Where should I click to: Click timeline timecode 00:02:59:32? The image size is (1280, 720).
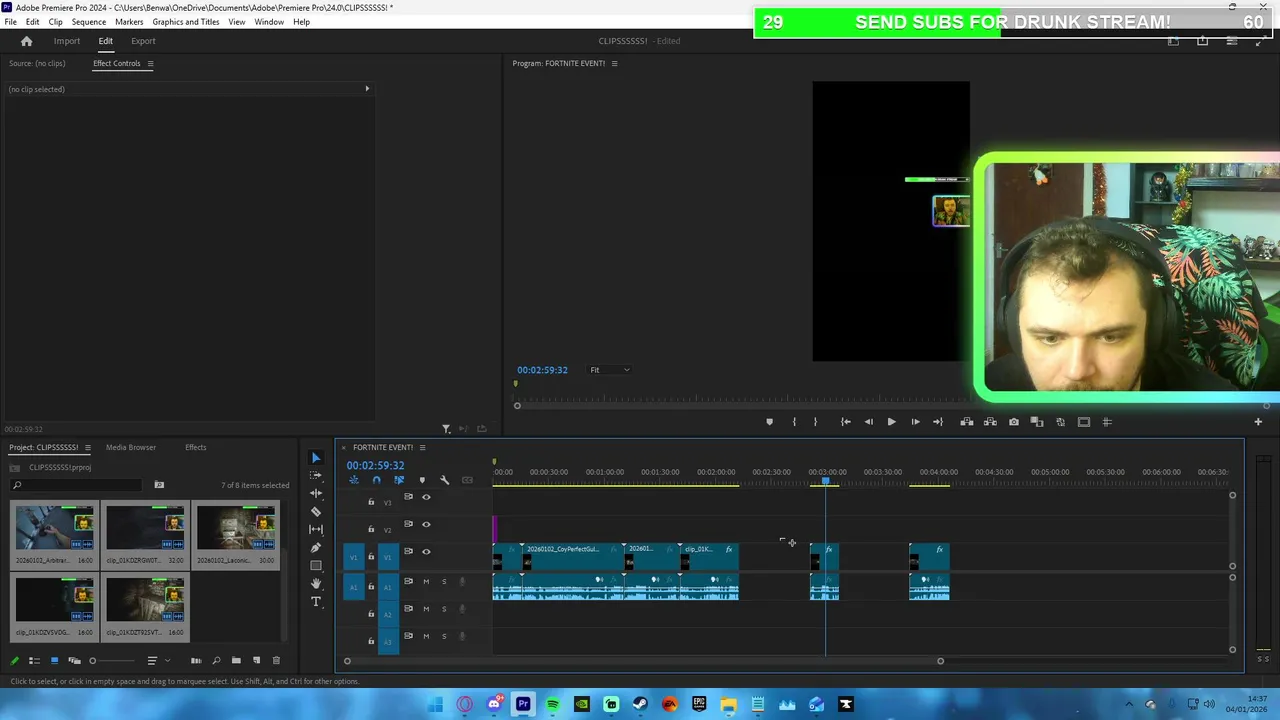376,465
